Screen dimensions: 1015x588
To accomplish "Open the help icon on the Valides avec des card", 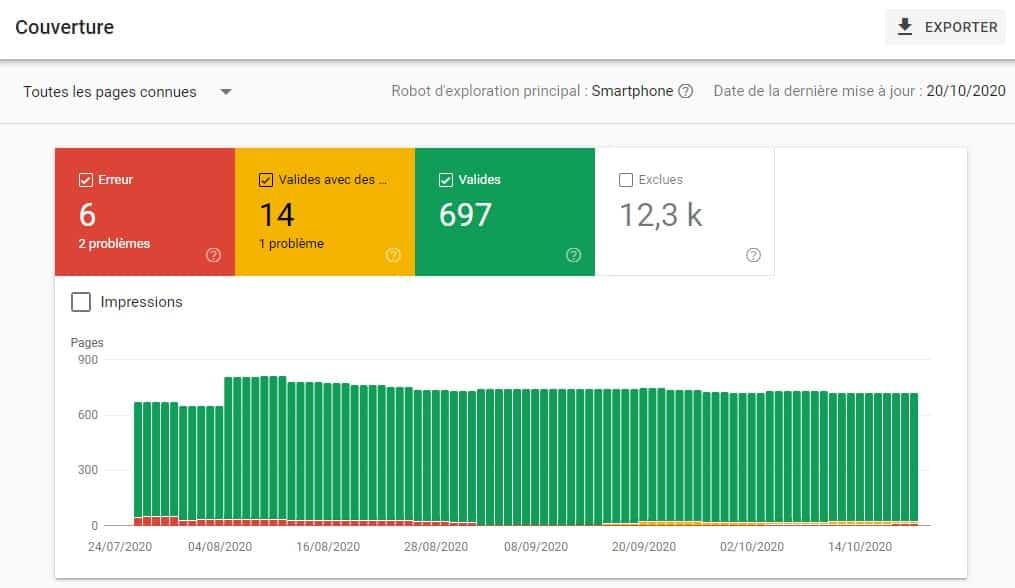I will point(394,255).
